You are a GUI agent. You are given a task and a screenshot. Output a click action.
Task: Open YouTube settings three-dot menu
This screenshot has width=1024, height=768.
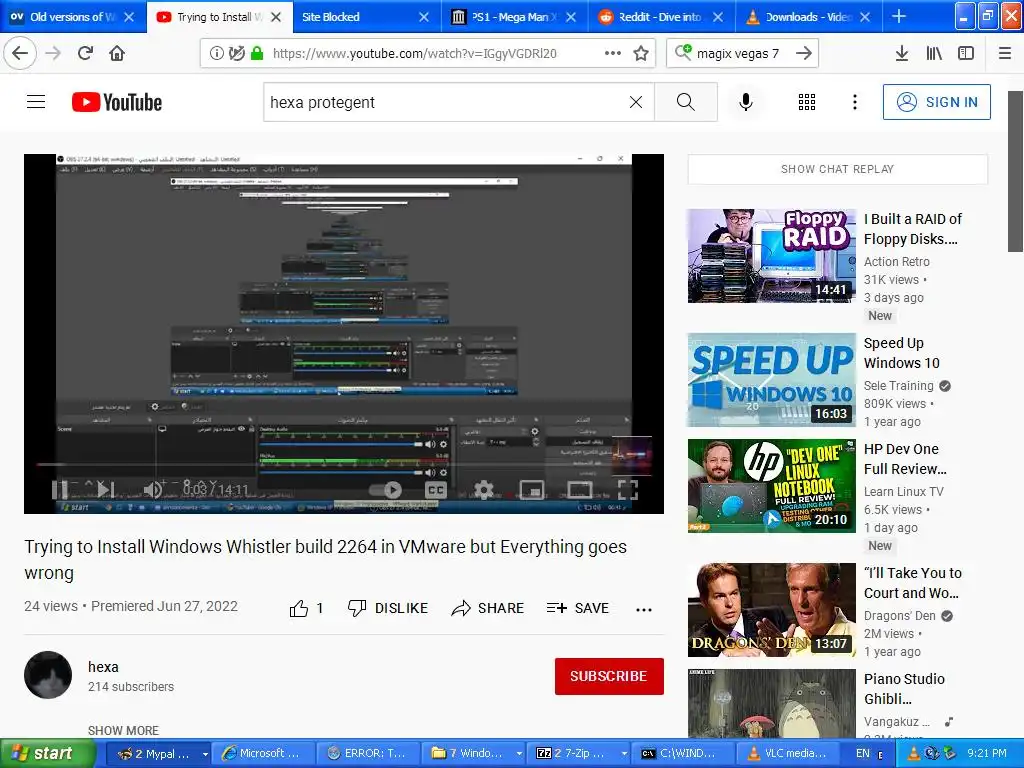tap(854, 102)
